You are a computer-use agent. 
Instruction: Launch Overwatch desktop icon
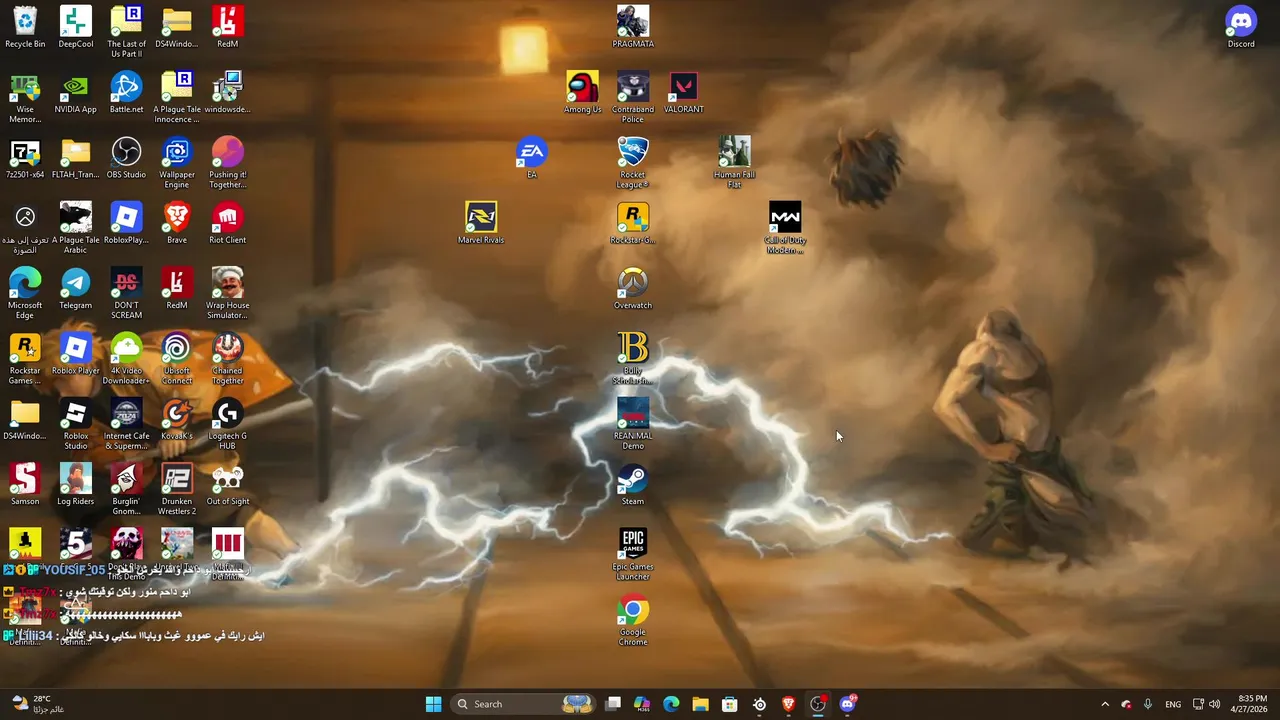pos(633,289)
